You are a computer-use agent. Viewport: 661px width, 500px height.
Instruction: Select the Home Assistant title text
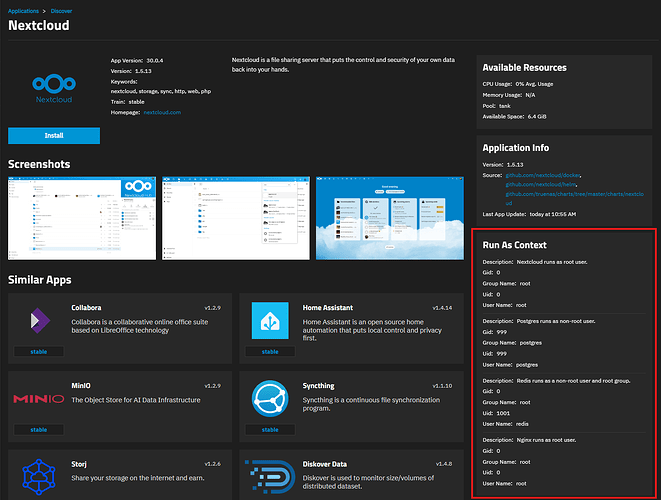328,308
